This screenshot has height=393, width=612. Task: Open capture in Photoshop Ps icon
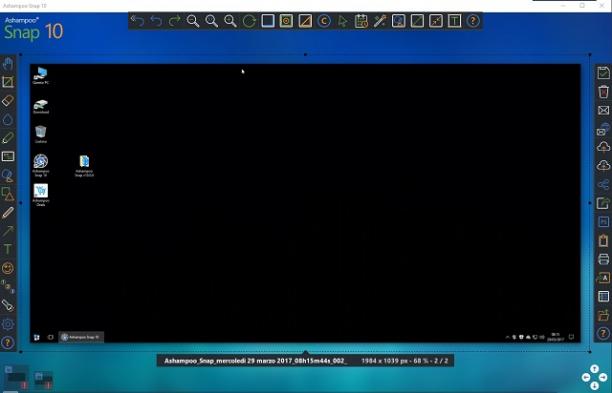pyautogui.click(x=603, y=222)
